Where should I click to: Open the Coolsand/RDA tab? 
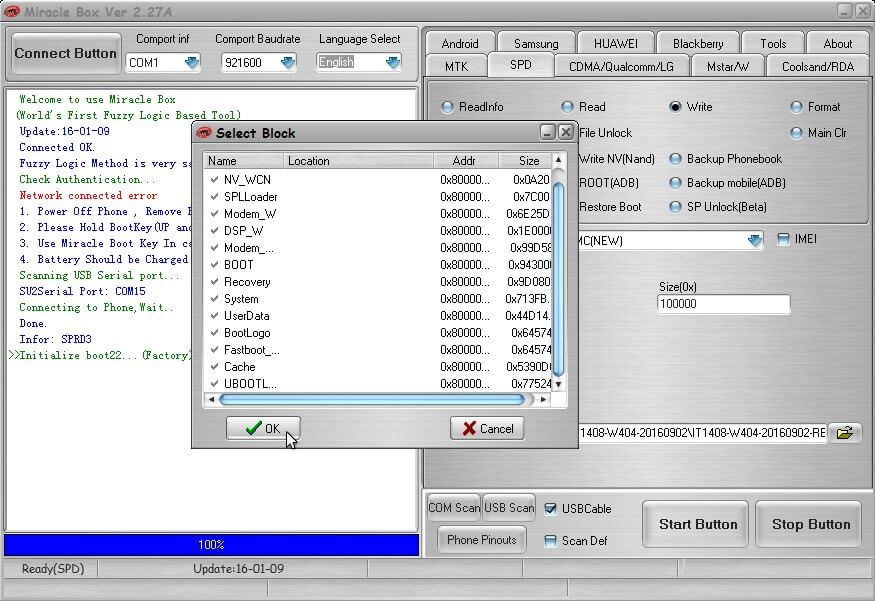coord(818,66)
